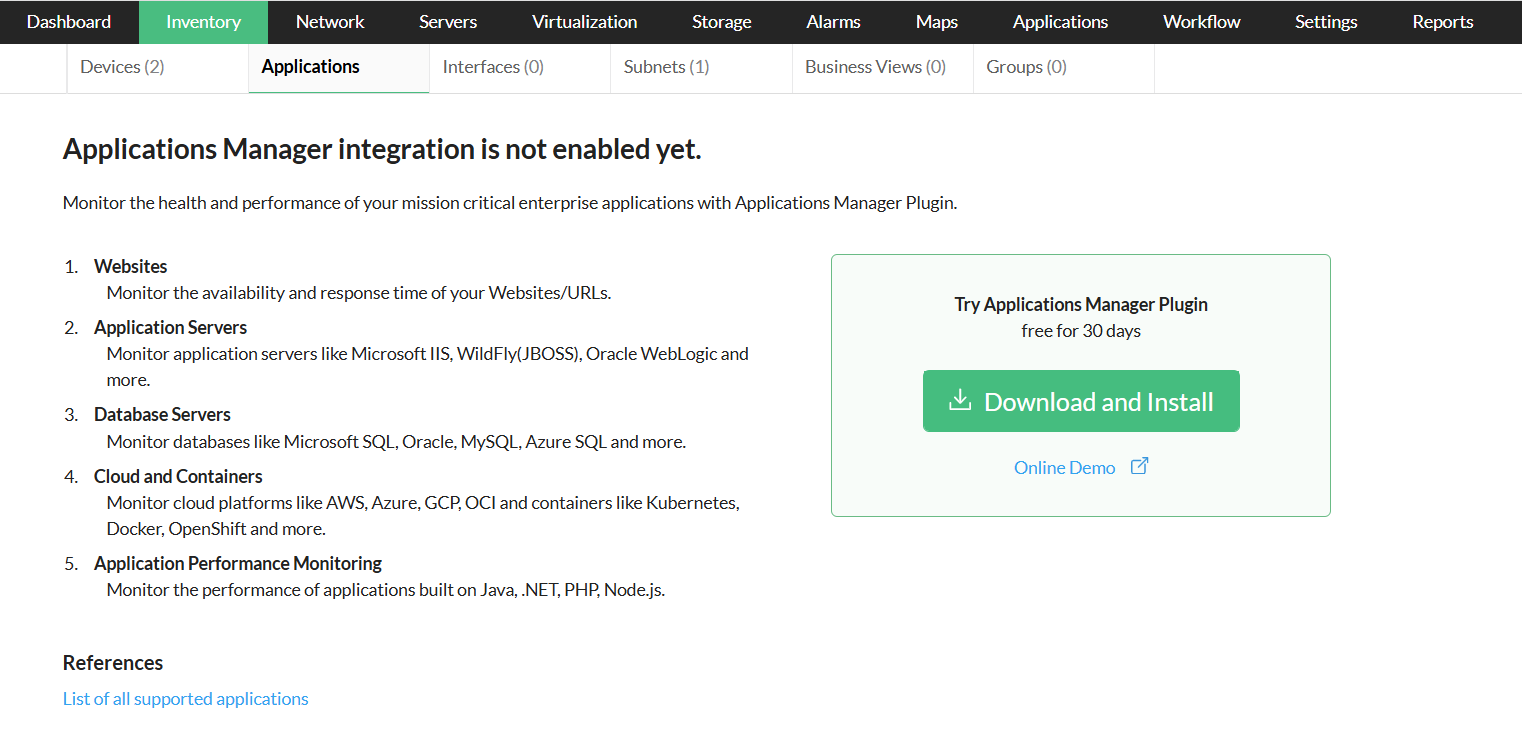Open List of all supported applications
The width and height of the screenshot is (1522, 741).
(186, 699)
